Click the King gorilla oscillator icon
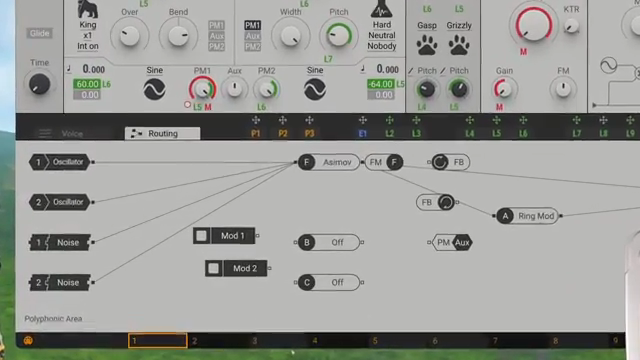The height and width of the screenshot is (360, 640). 88,9
